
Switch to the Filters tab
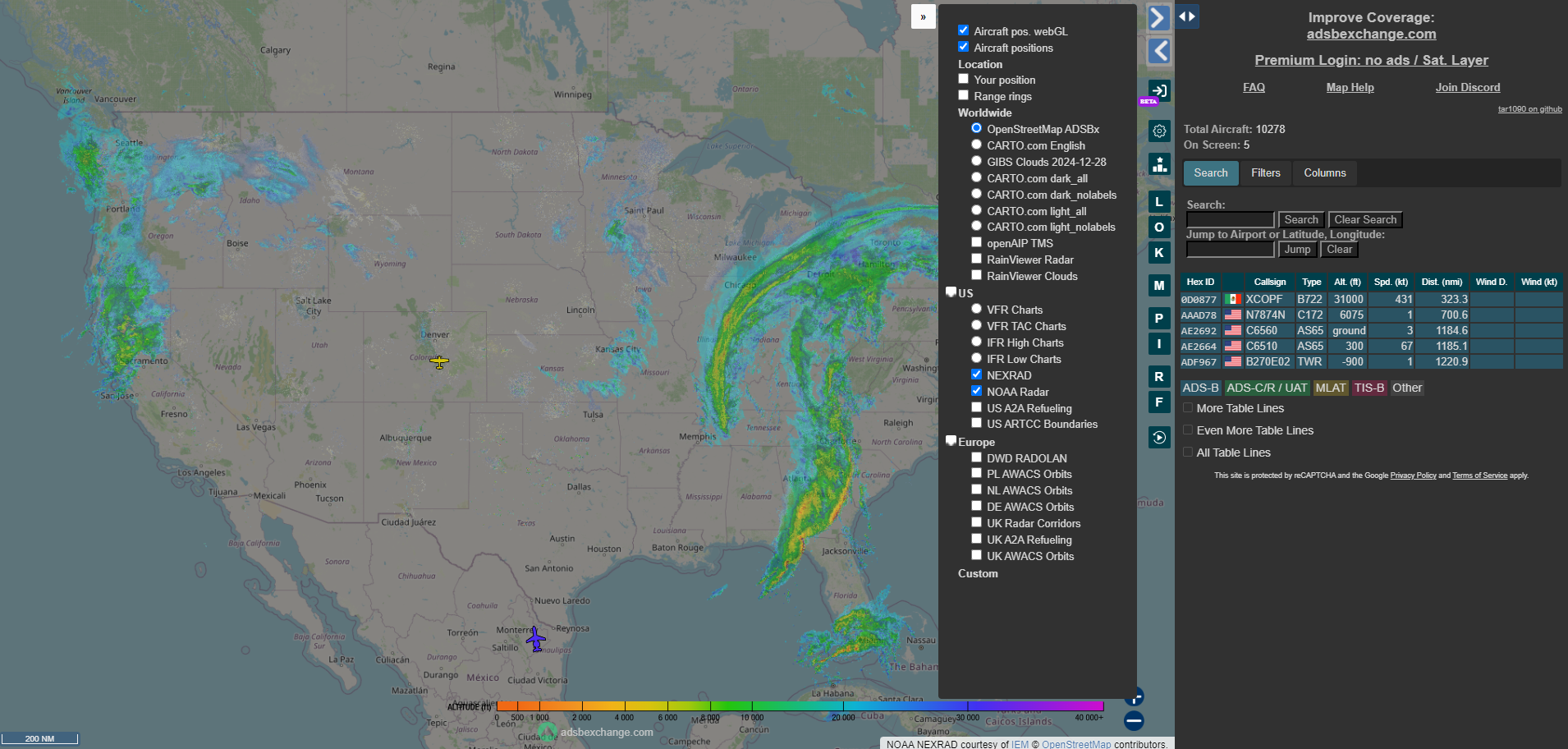[x=1265, y=172]
